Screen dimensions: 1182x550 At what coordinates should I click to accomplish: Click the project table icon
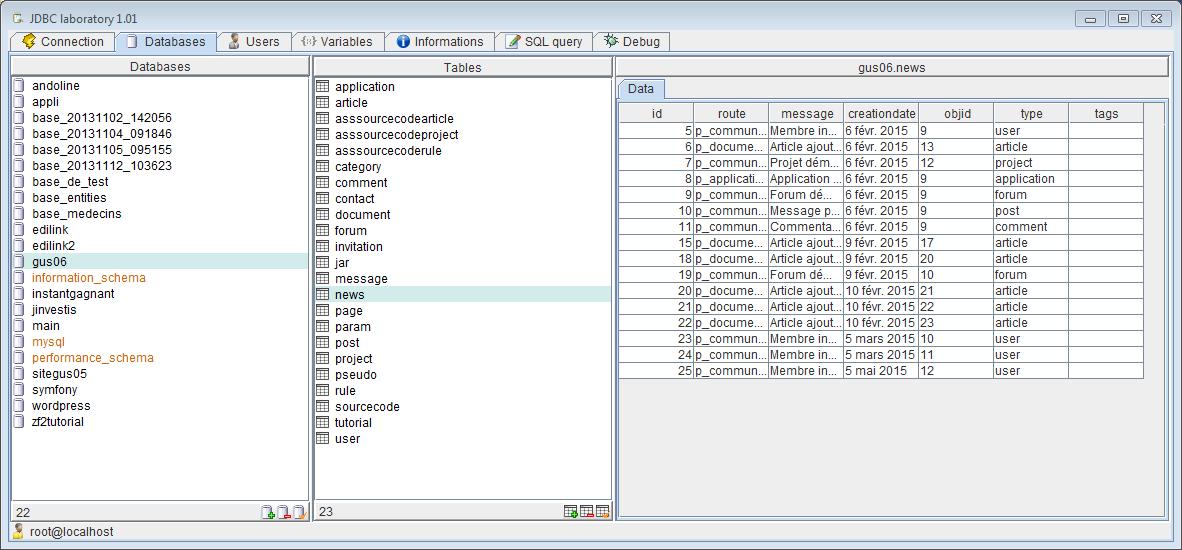(x=323, y=358)
